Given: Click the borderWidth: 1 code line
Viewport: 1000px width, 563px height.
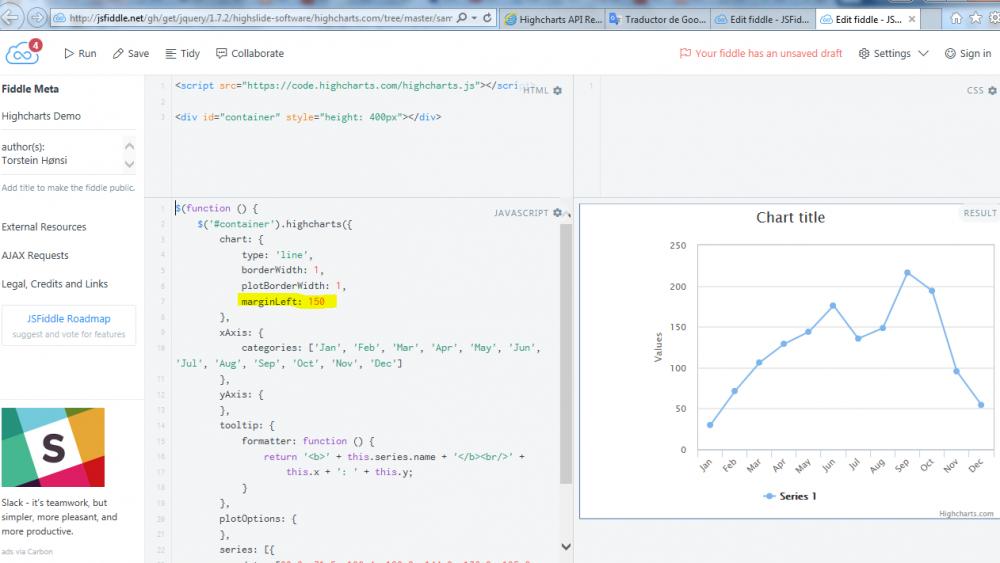Looking at the screenshot, I should (283, 270).
